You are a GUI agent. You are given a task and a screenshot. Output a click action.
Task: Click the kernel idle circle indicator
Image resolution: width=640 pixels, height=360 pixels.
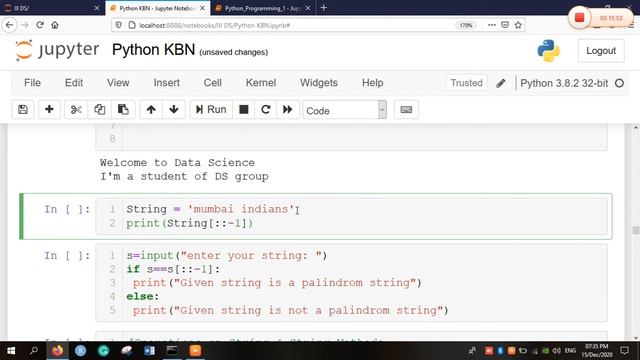(619, 83)
